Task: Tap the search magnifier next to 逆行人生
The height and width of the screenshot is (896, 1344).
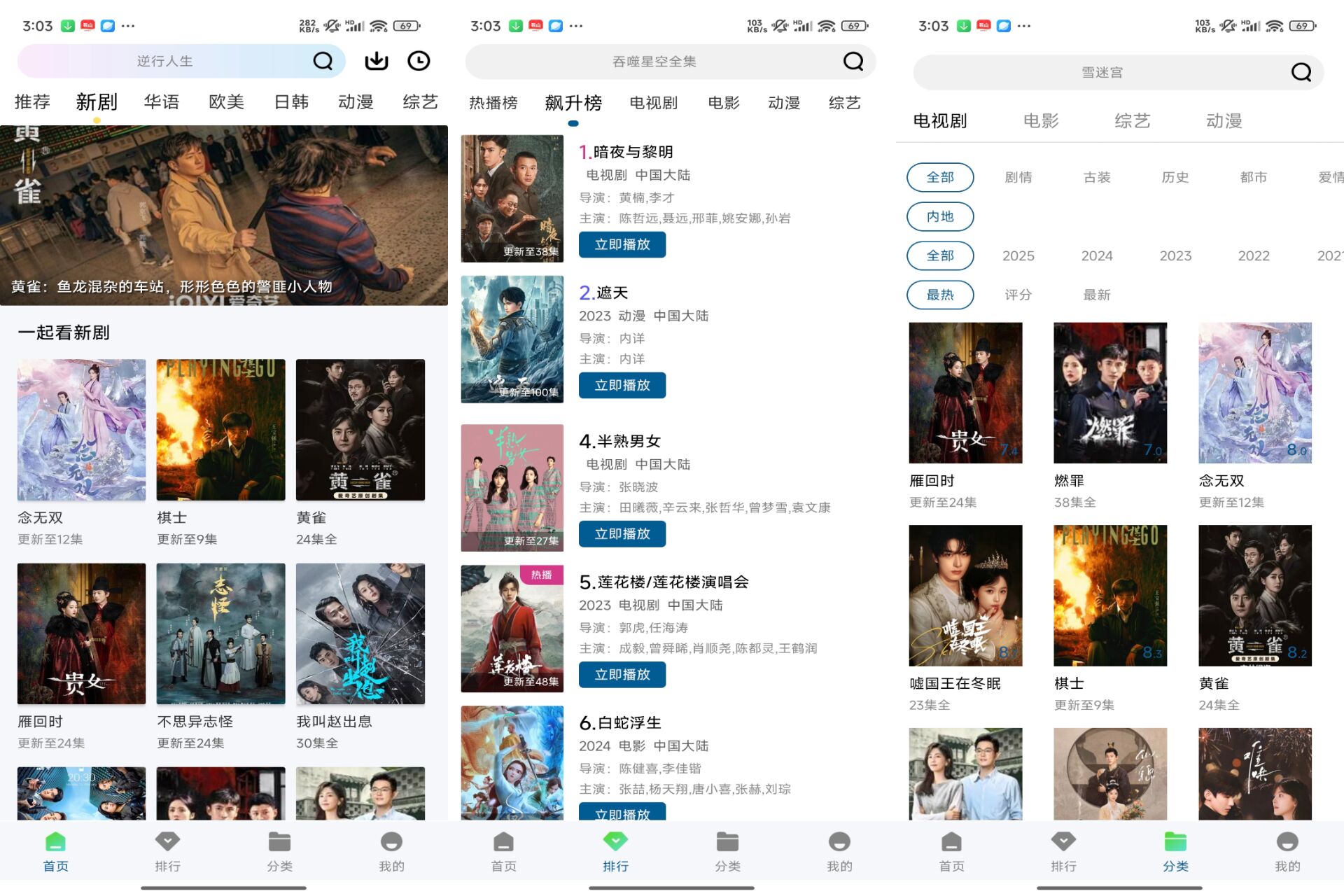Action: [x=322, y=61]
